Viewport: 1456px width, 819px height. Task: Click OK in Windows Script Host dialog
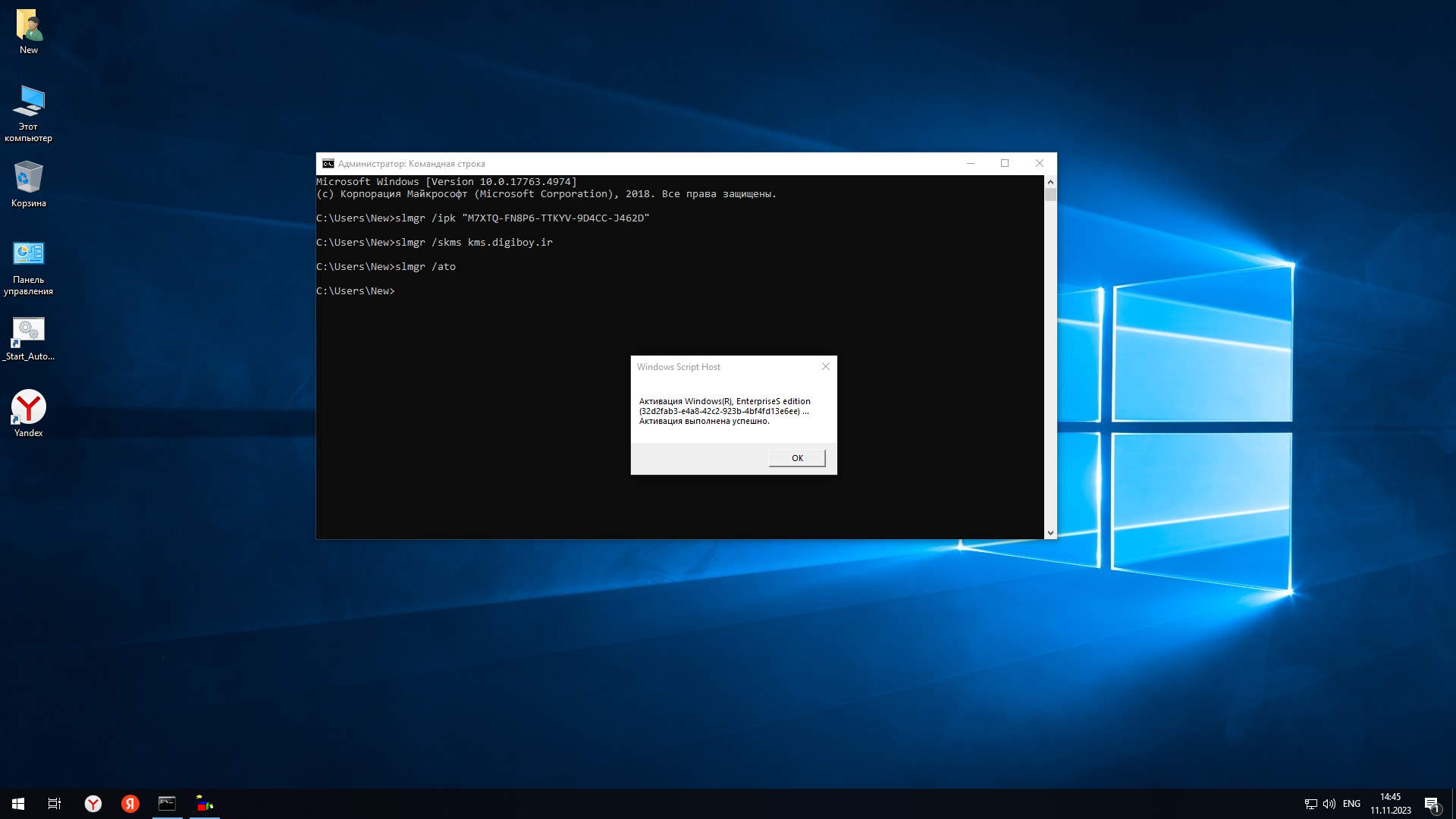click(x=797, y=458)
